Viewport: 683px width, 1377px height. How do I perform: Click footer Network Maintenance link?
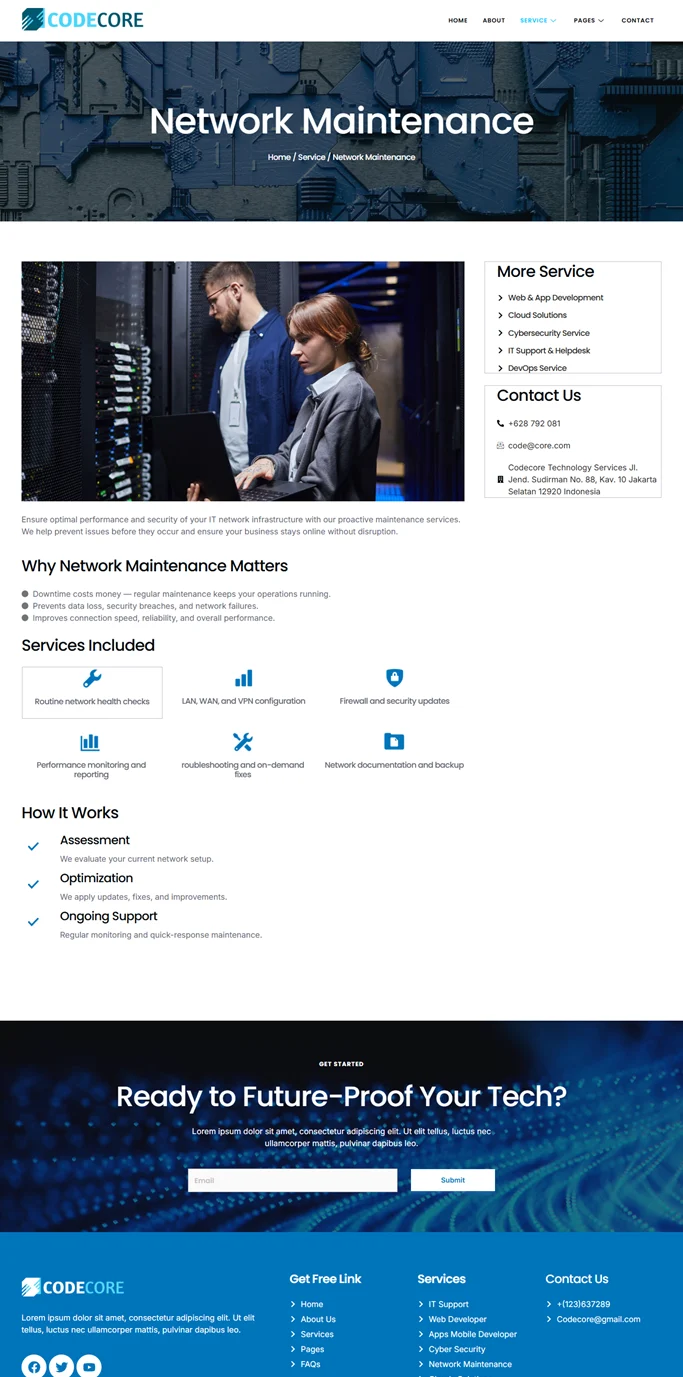coord(470,1364)
